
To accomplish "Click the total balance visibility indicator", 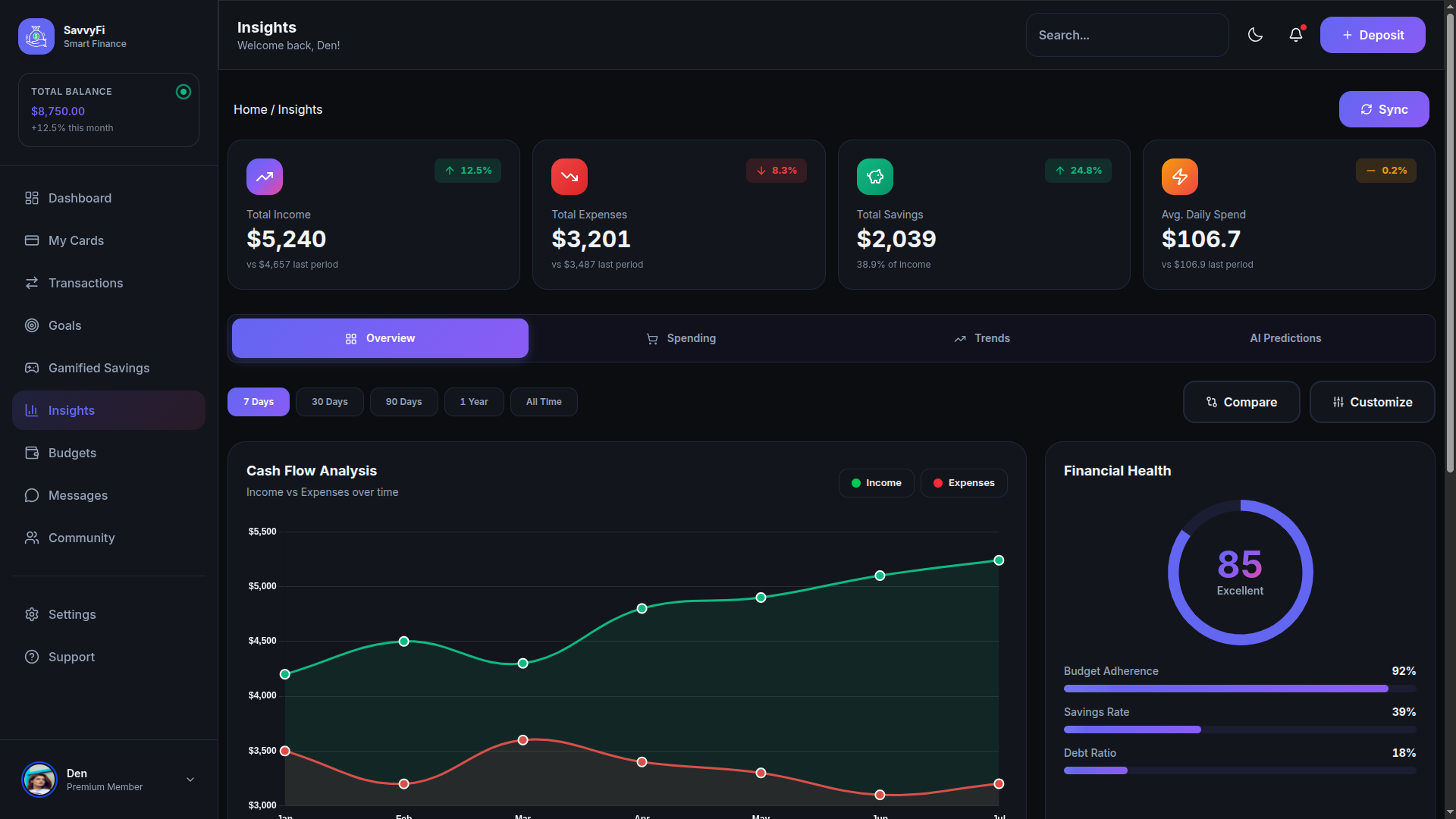I will [184, 92].
